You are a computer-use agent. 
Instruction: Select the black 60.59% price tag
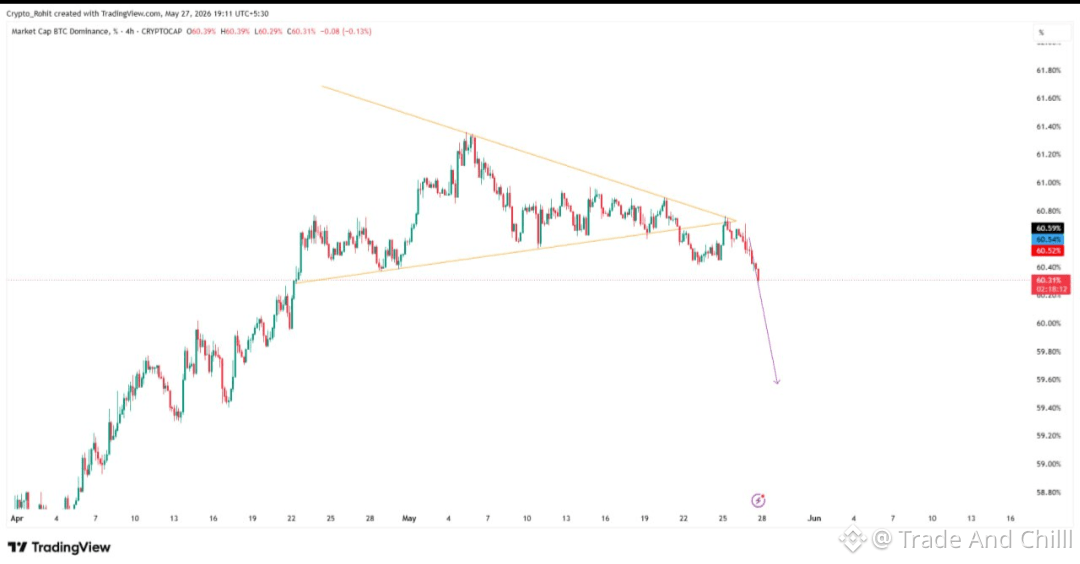(1048, 228)
